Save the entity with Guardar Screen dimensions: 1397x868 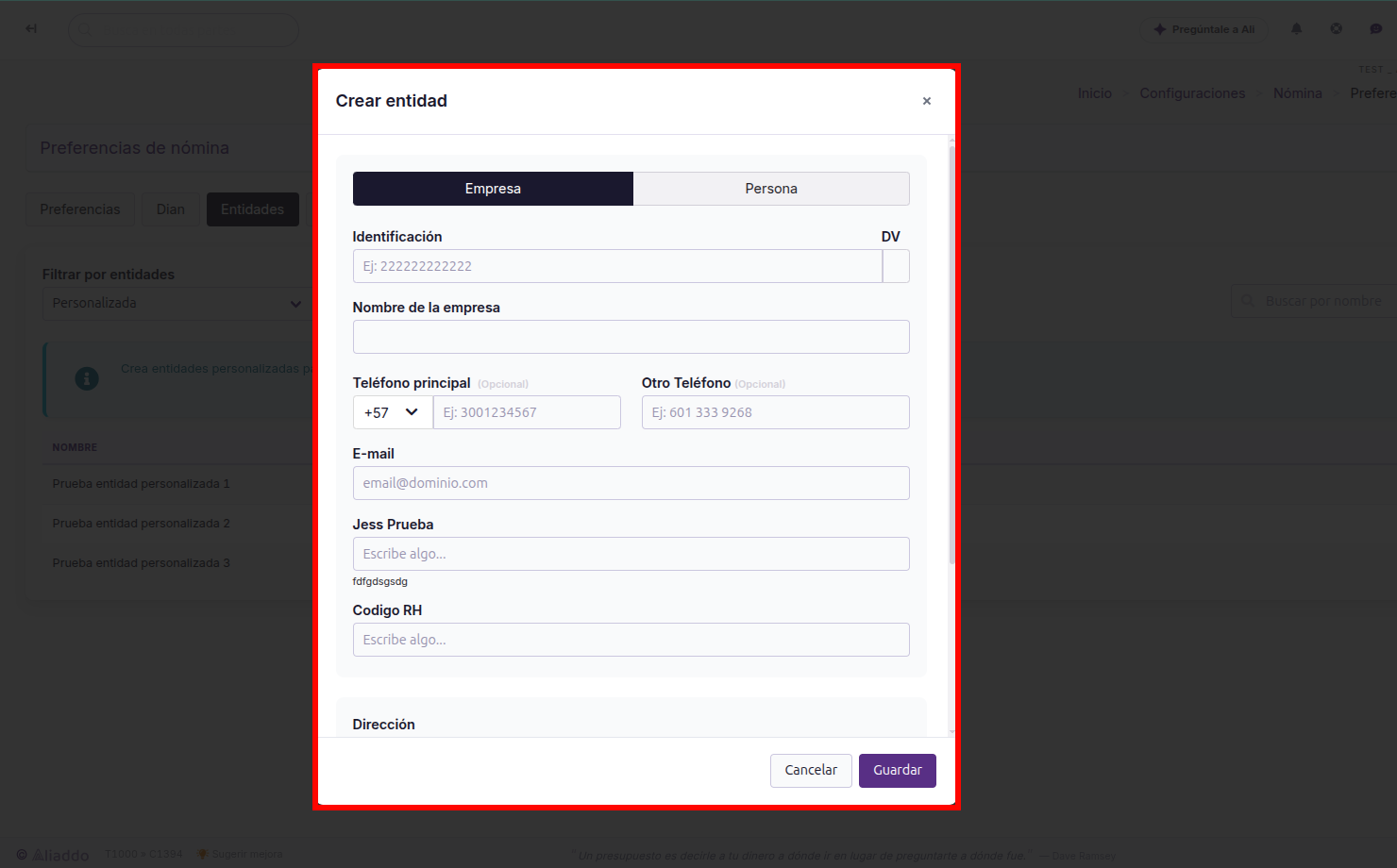(x=898, y=771)
